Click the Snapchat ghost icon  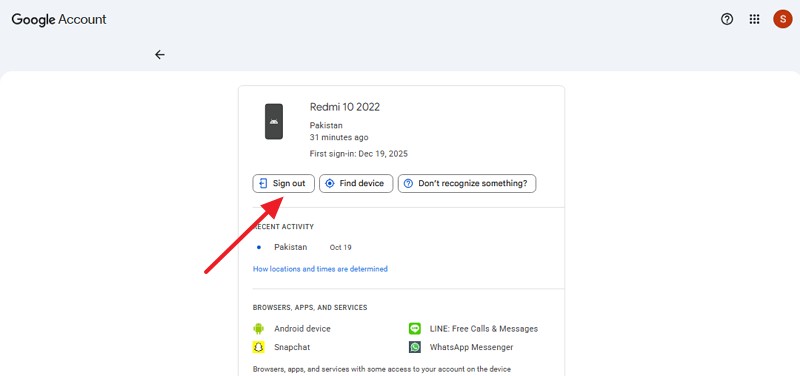coord(259,347)
